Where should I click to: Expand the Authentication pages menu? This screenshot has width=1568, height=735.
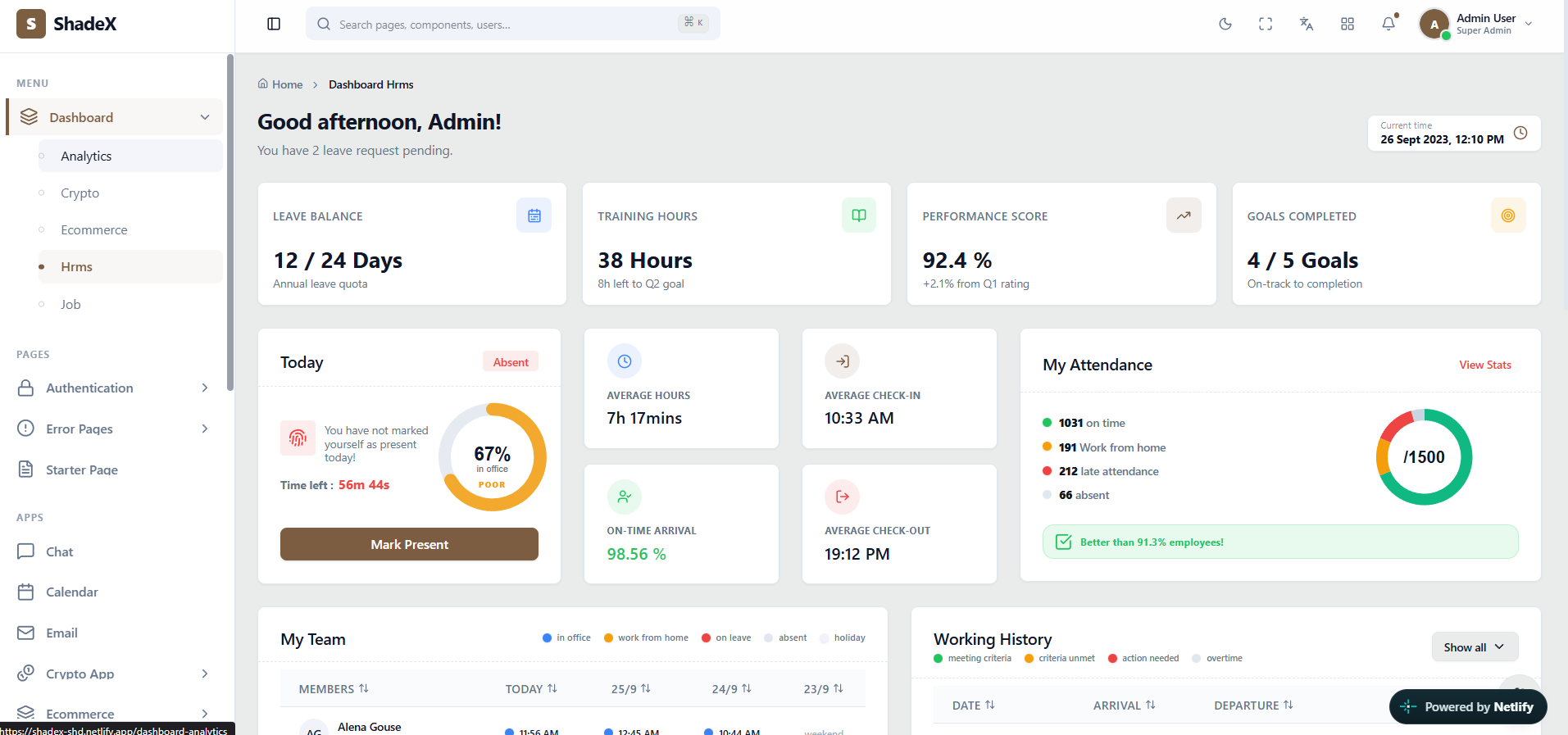[115, 388]
